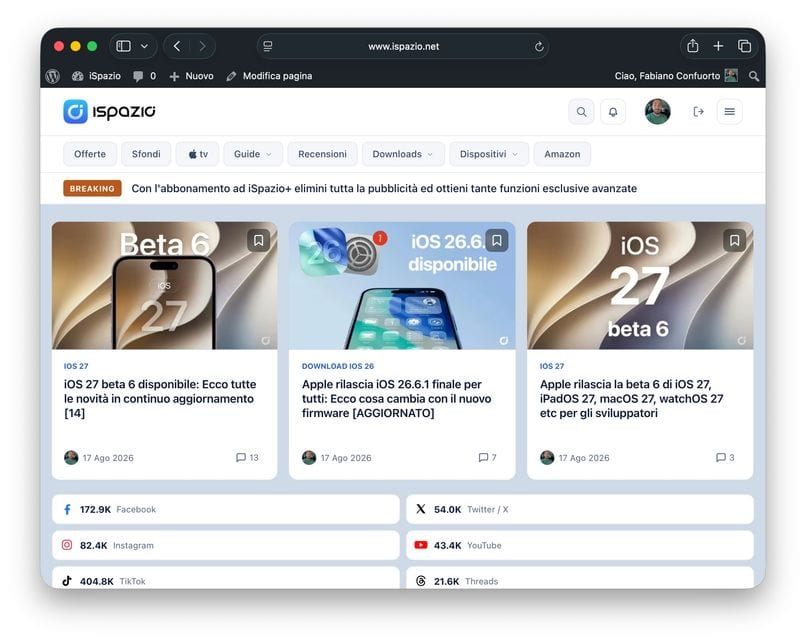The height and width of the screenshot is (642, 806).
Task: Show the tab overview icon
Action: (744, 46)
